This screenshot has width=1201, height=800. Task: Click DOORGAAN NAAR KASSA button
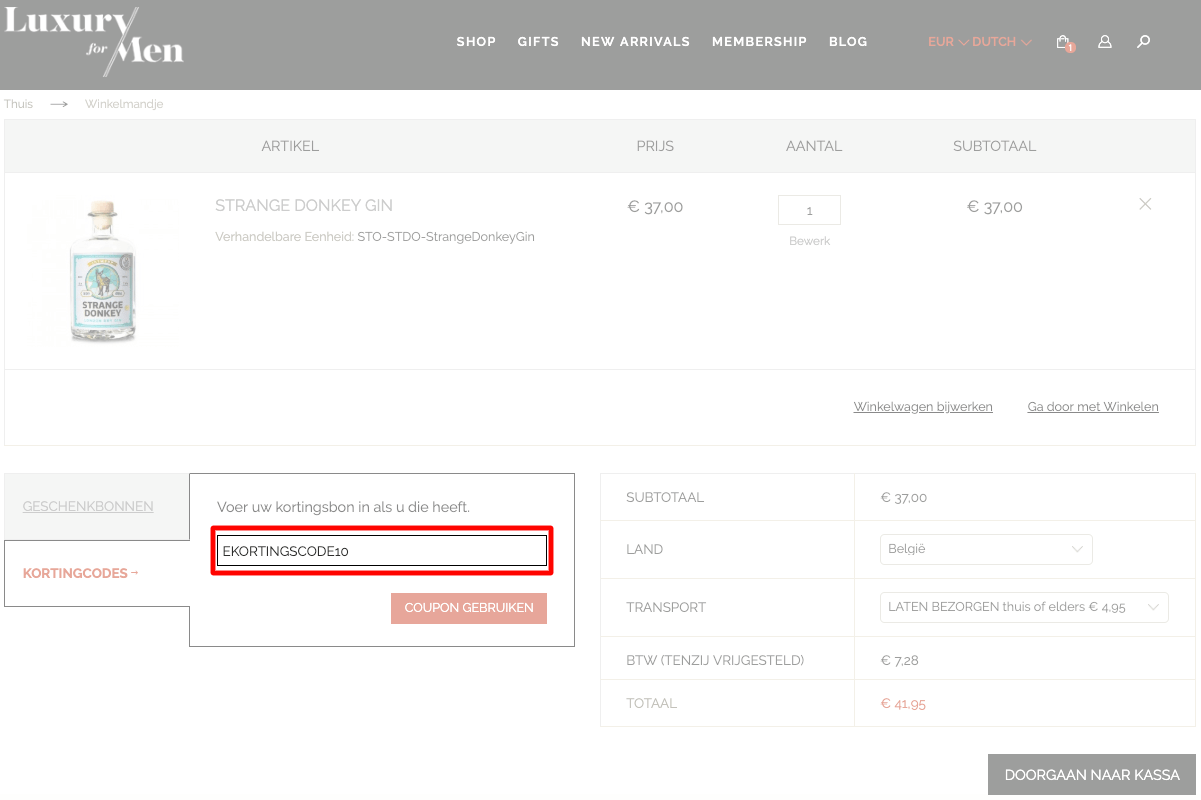tap(1092, 775)
